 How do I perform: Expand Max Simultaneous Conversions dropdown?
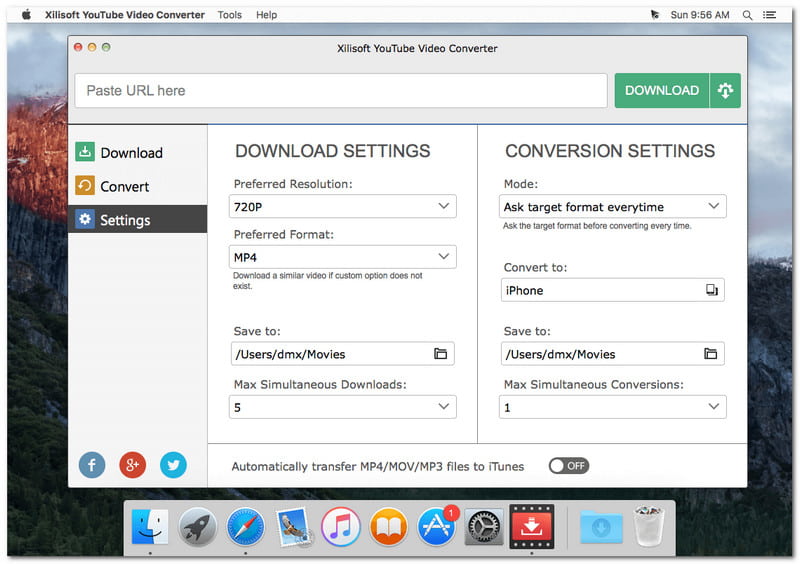coord(613,407)
